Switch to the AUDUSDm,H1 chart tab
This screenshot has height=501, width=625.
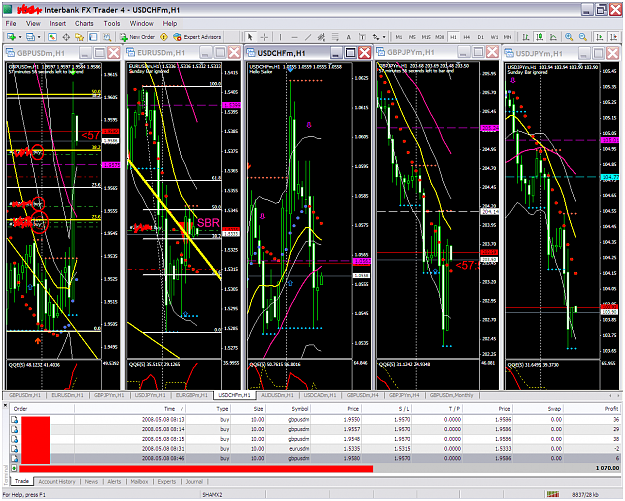point(277,395)
